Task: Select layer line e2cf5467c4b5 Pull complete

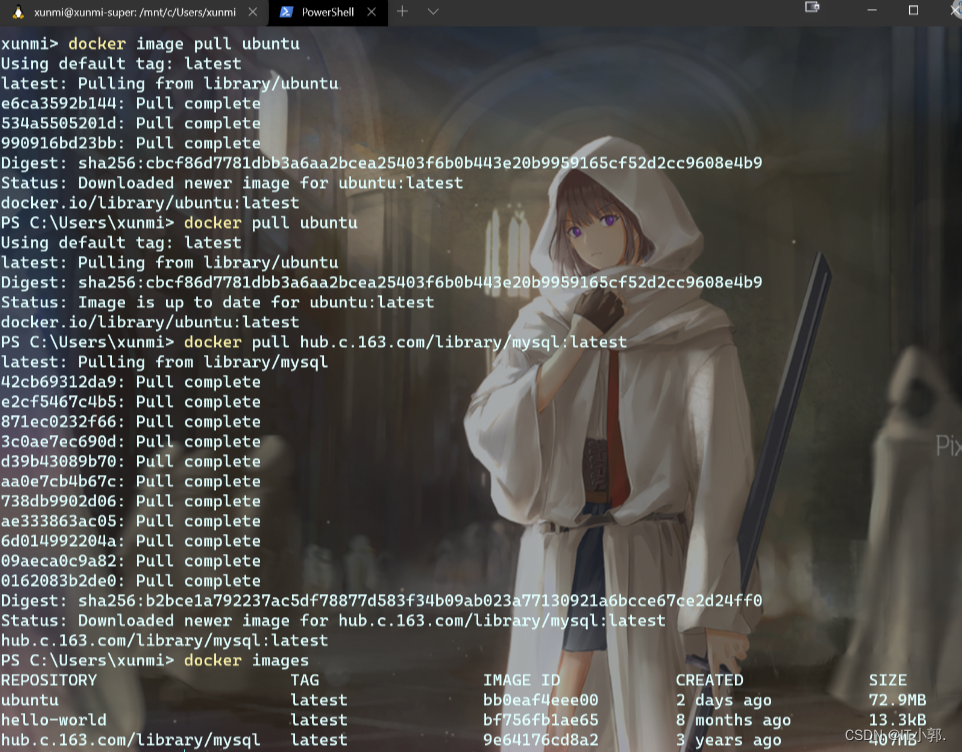Action: pyautogui.click(x=131, y=402)
